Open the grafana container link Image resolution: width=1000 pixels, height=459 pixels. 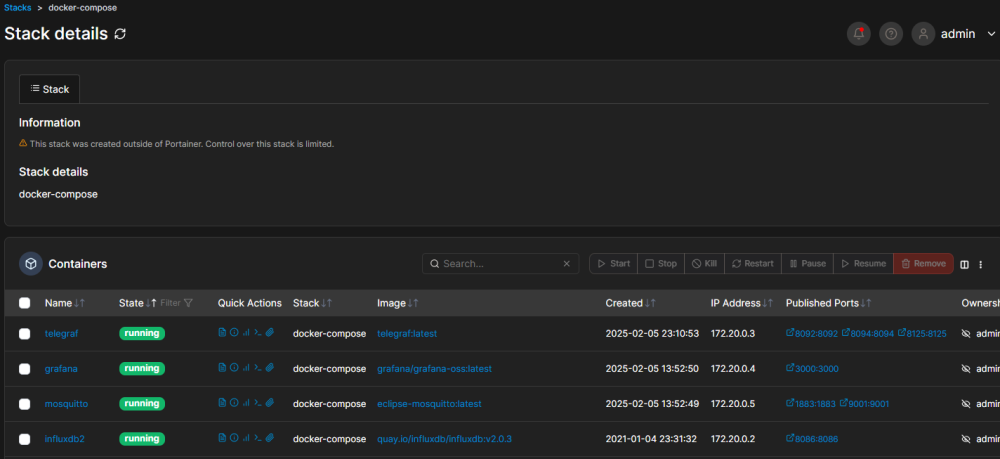[61, 368]
